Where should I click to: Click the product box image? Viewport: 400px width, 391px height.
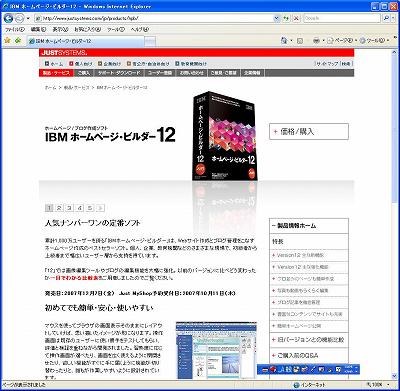click(x=225, y=136)
